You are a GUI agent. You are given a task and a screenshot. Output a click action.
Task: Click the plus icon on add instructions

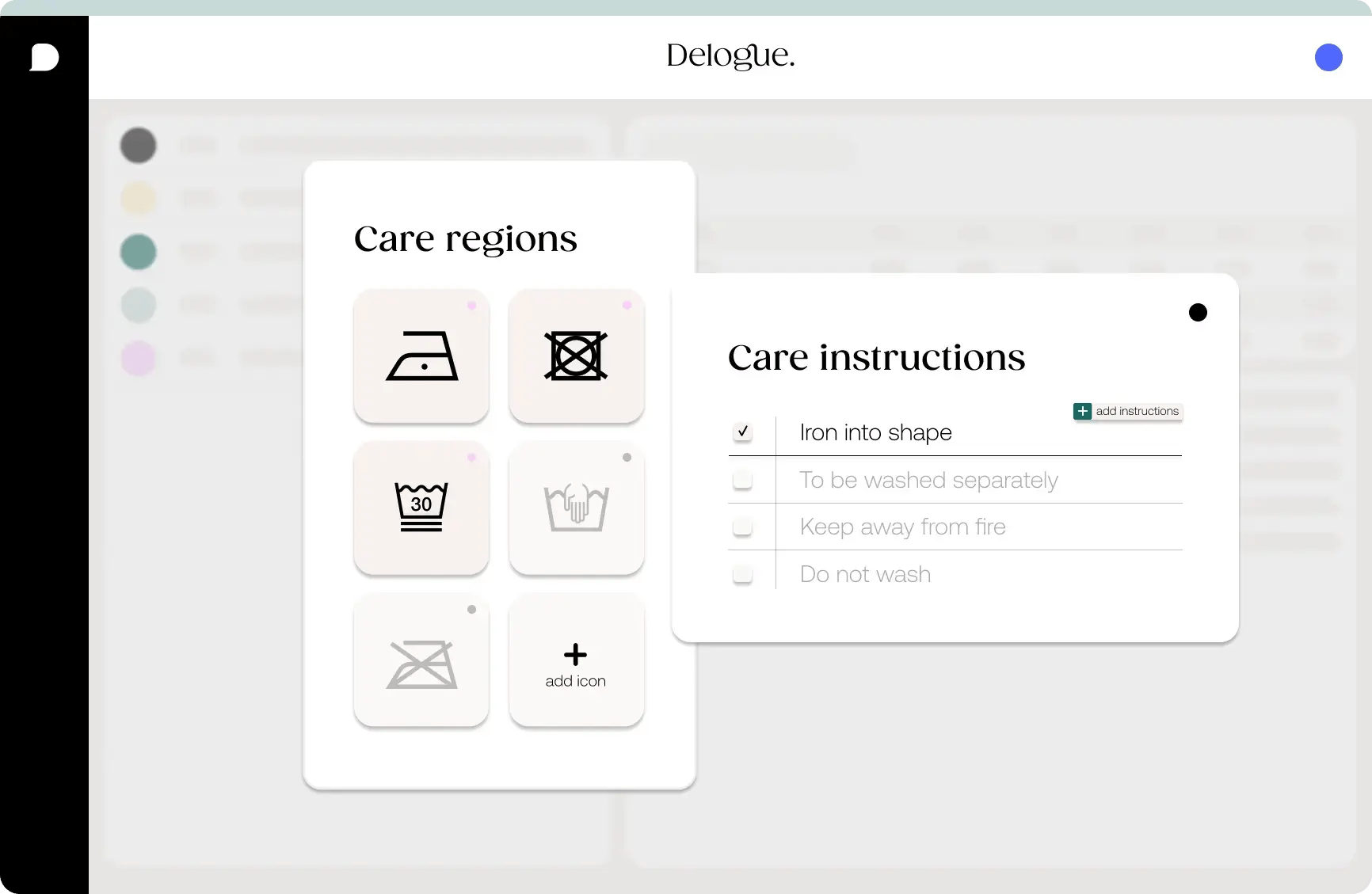click(x=1083, y=411)
